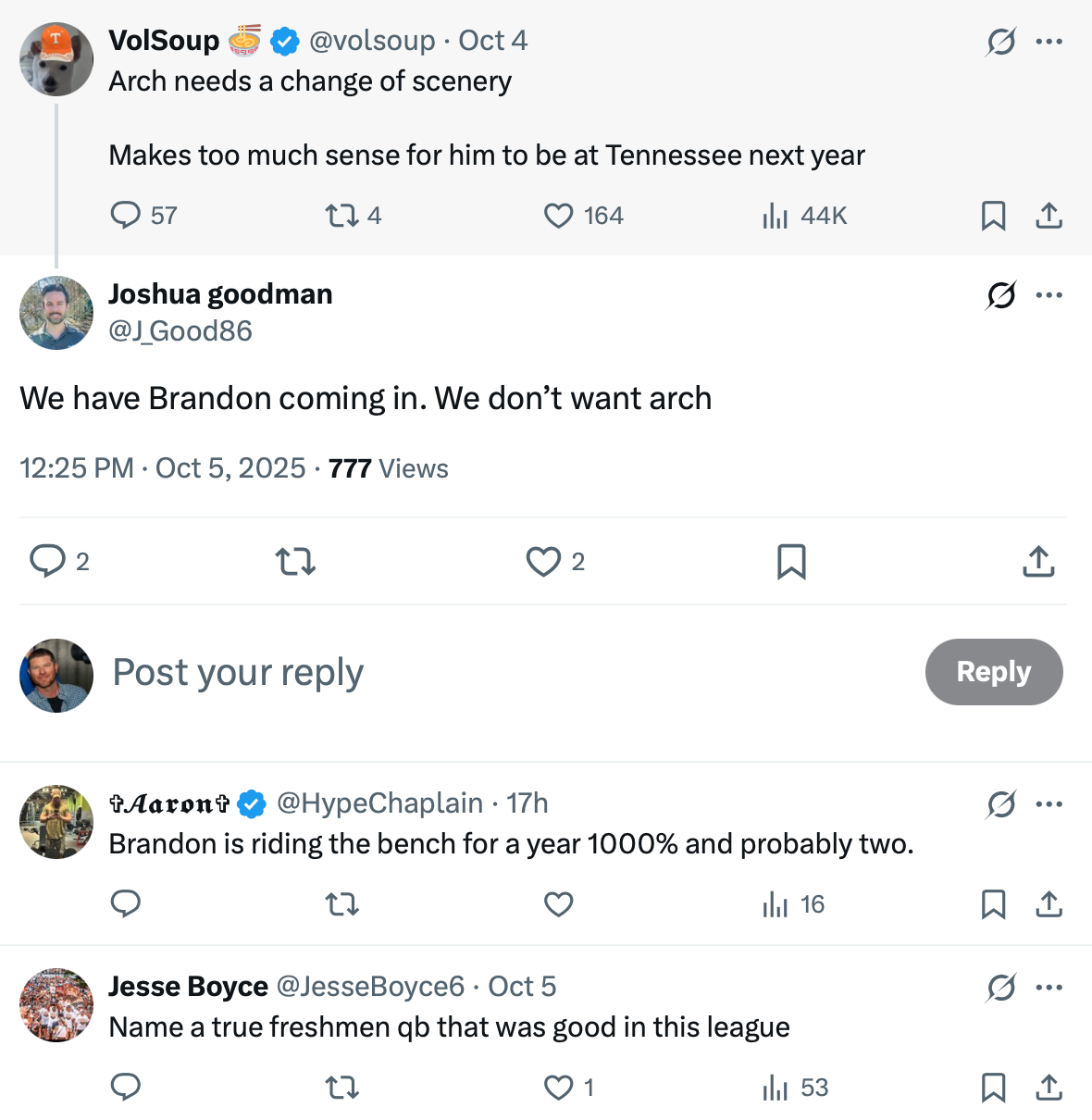1092x1120 pixels.
Task: Share Joshua goodman's main tweet
Action: point(1038,562)
